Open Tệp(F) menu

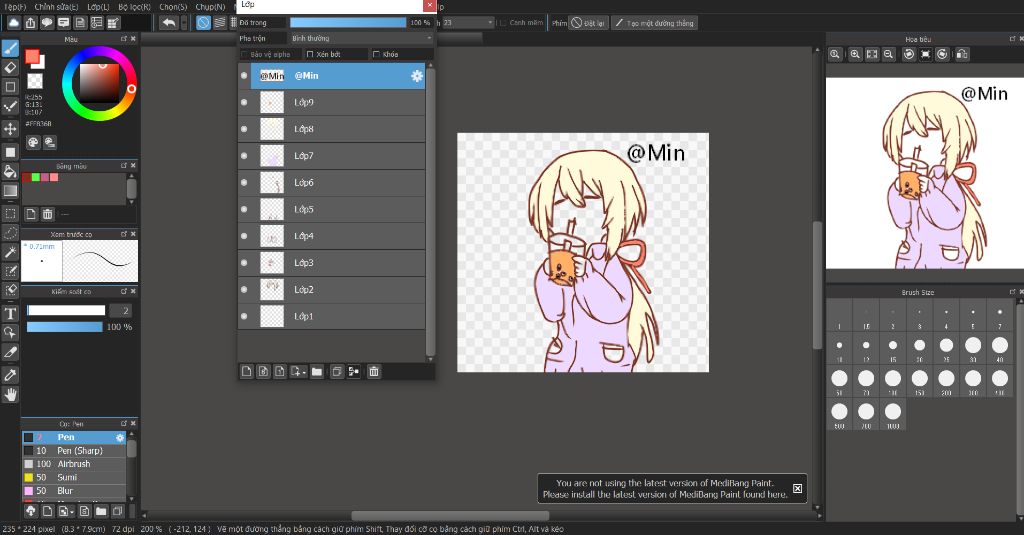(15, 7)
